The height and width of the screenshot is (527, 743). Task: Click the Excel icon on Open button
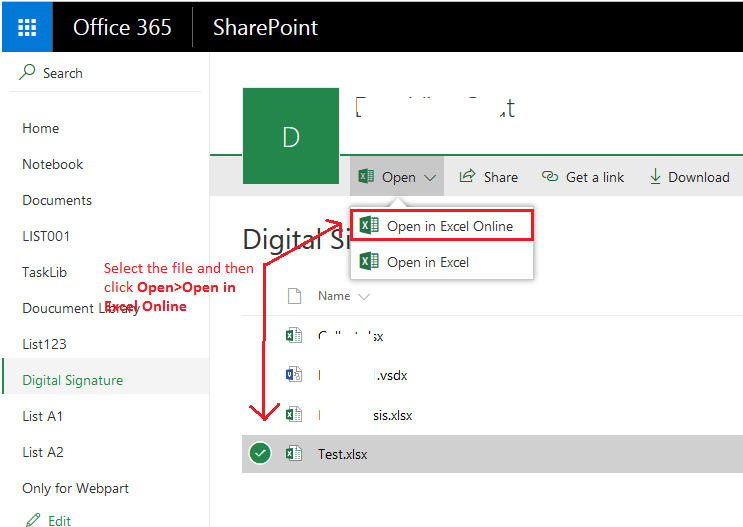click(366, 176)
